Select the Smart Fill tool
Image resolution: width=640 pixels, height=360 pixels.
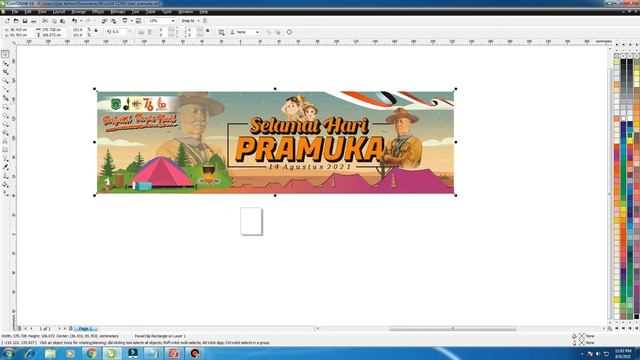click(x=5, y=98)
